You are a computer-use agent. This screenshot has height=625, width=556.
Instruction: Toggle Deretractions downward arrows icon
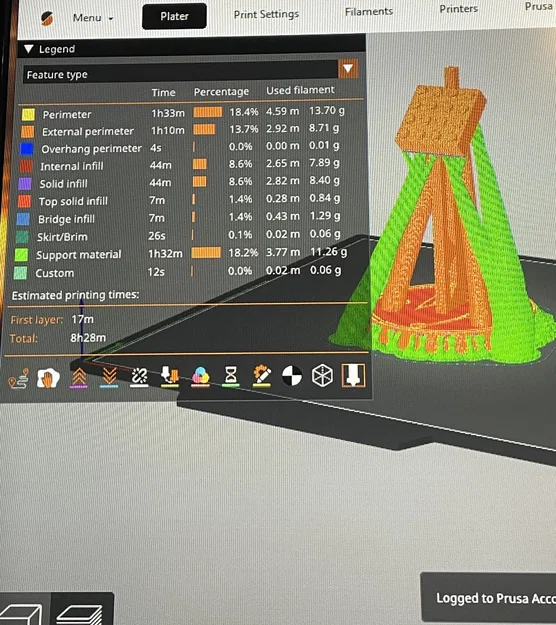pyautogui.click(x=109, y=377)
